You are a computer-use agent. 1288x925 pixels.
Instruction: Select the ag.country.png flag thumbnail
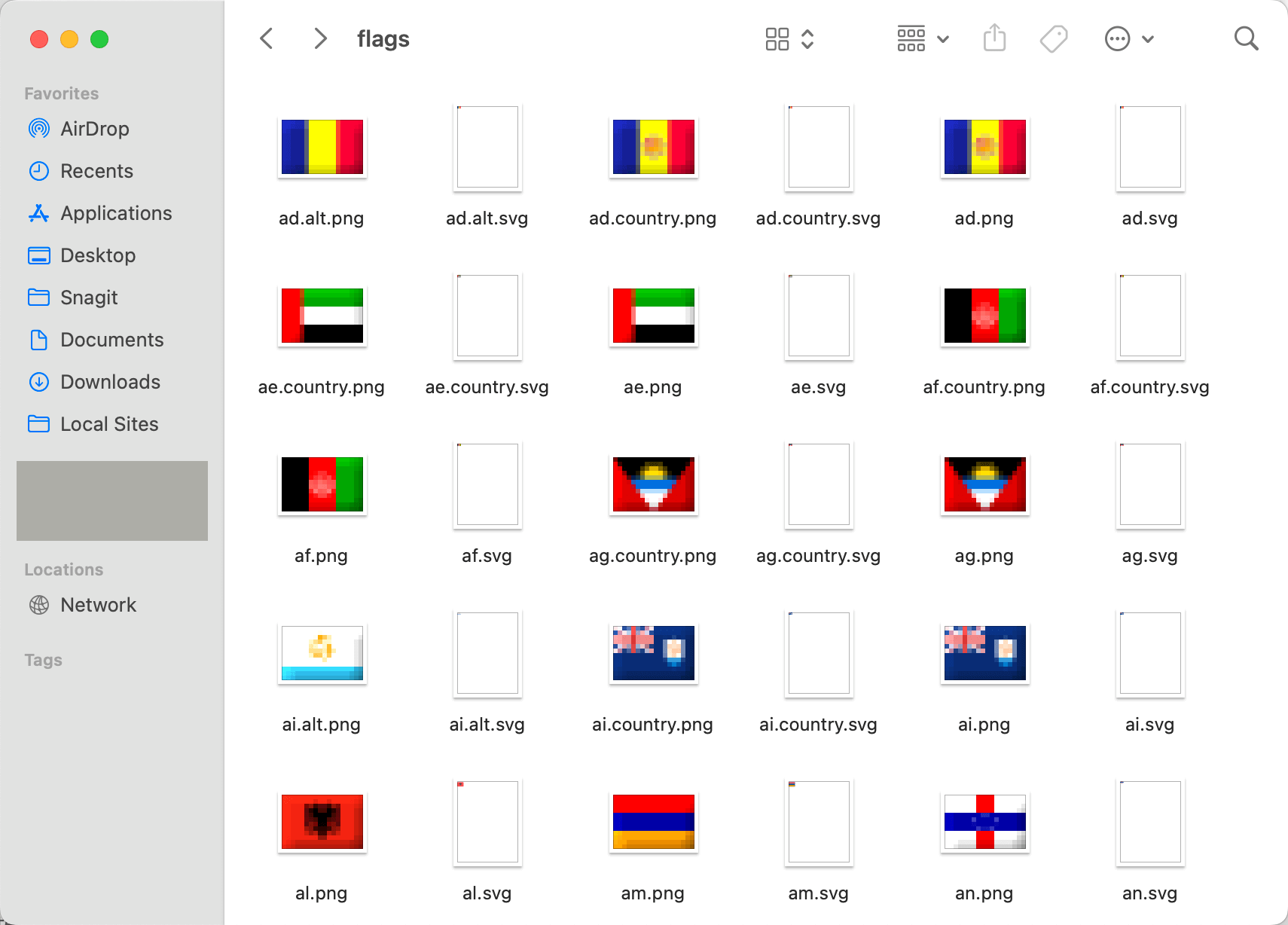click(652, 484)
